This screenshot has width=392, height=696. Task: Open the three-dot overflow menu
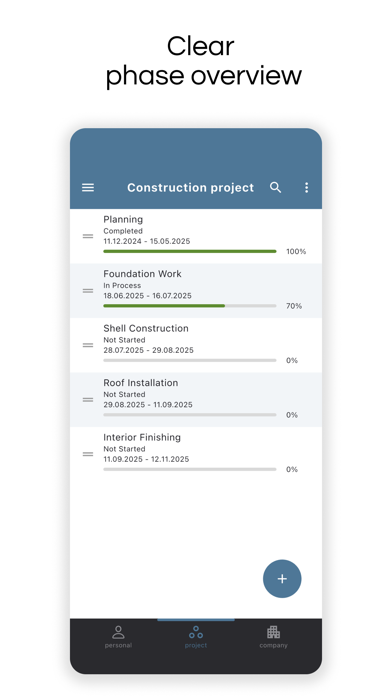click(x=306, y=188)
